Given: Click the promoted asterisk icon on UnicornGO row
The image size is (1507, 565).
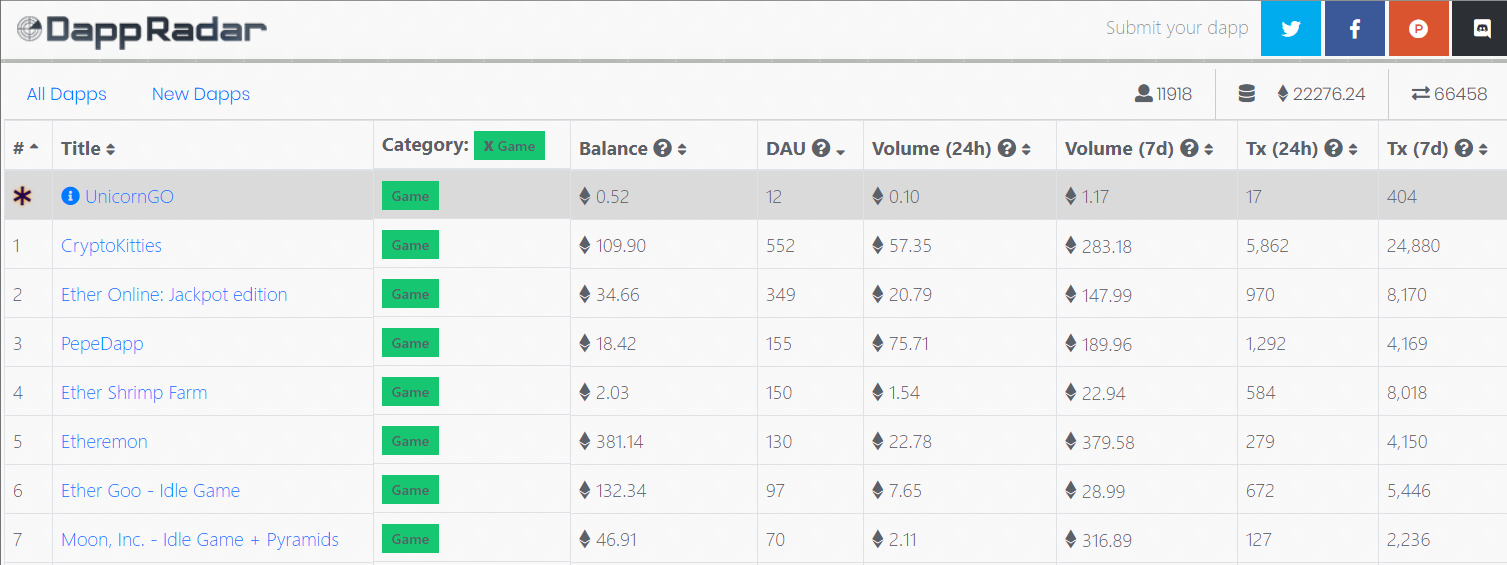Looking at the screenshot, I should [x=22, y=196].
